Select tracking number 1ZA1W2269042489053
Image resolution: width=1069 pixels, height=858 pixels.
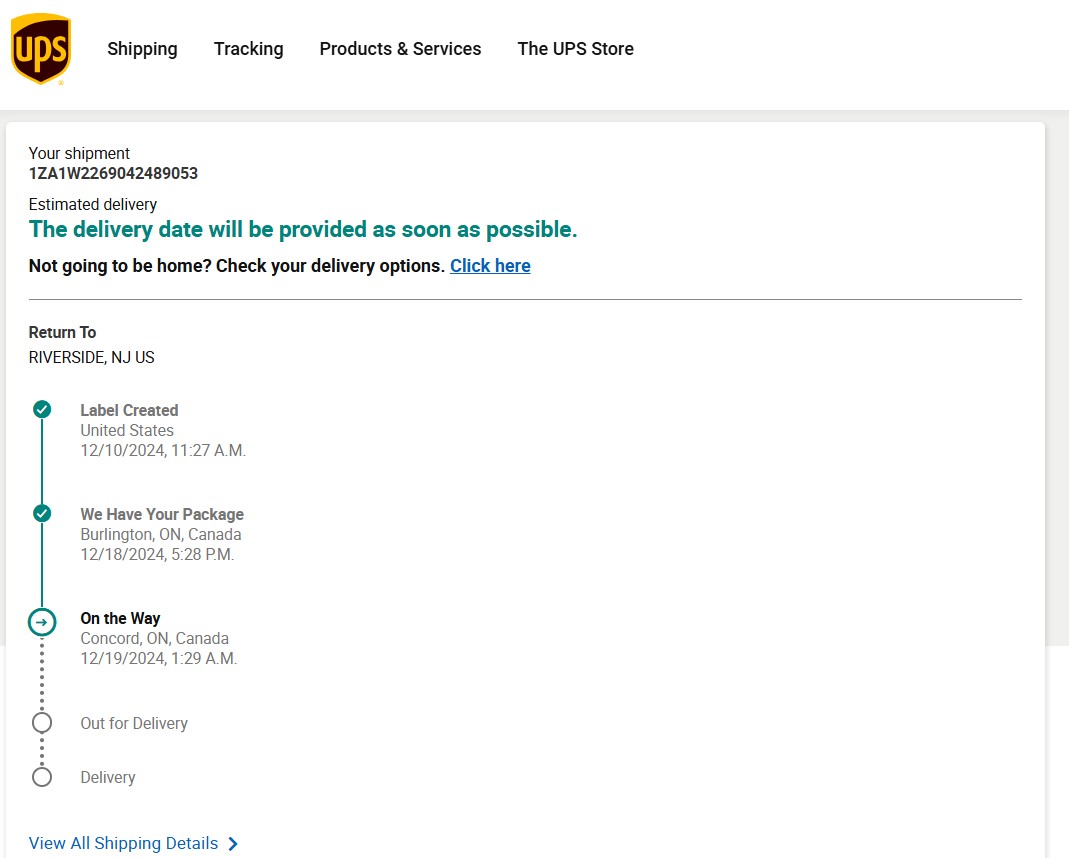coord(113,173)
